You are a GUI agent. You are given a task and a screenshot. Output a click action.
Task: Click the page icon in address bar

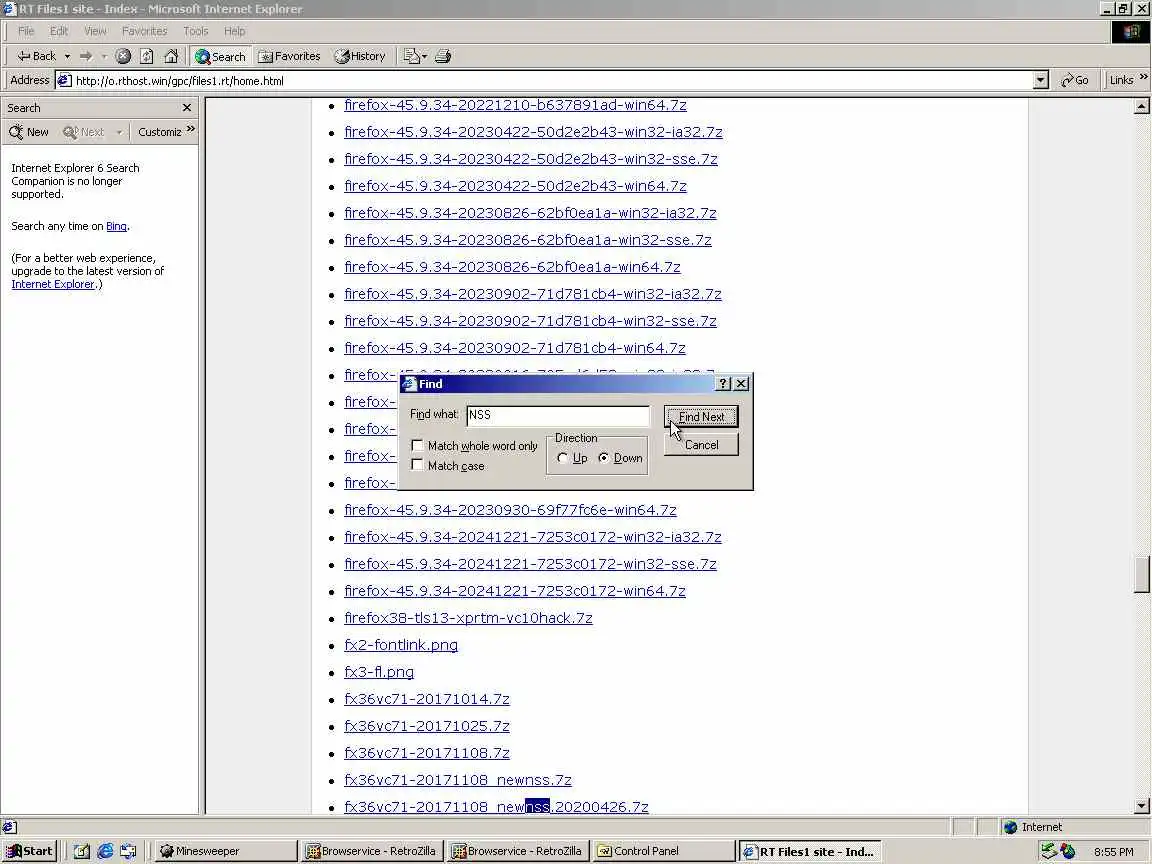(x=65, y=81)
